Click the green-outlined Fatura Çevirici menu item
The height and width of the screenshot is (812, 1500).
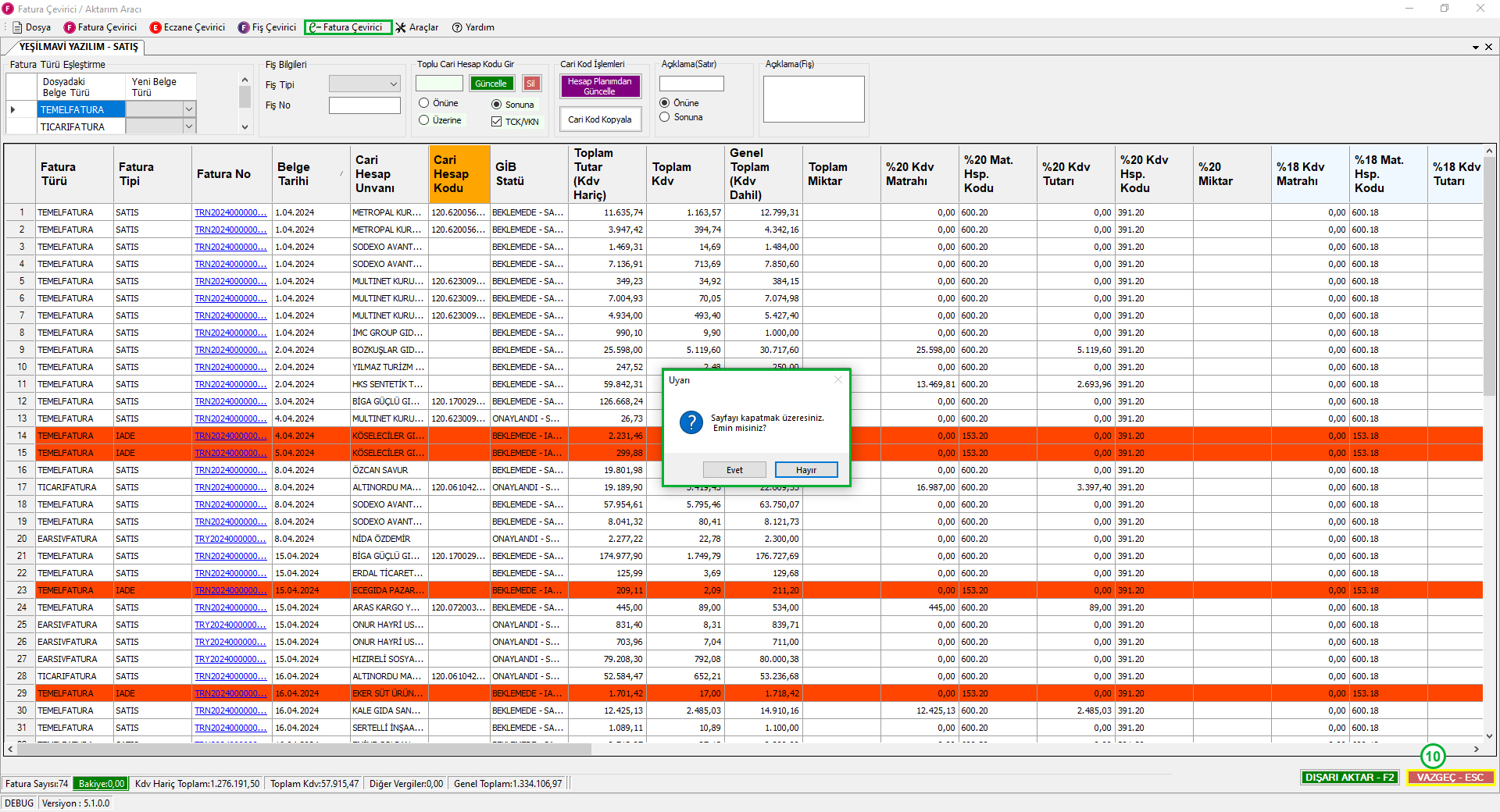click(x=348, y=27)
